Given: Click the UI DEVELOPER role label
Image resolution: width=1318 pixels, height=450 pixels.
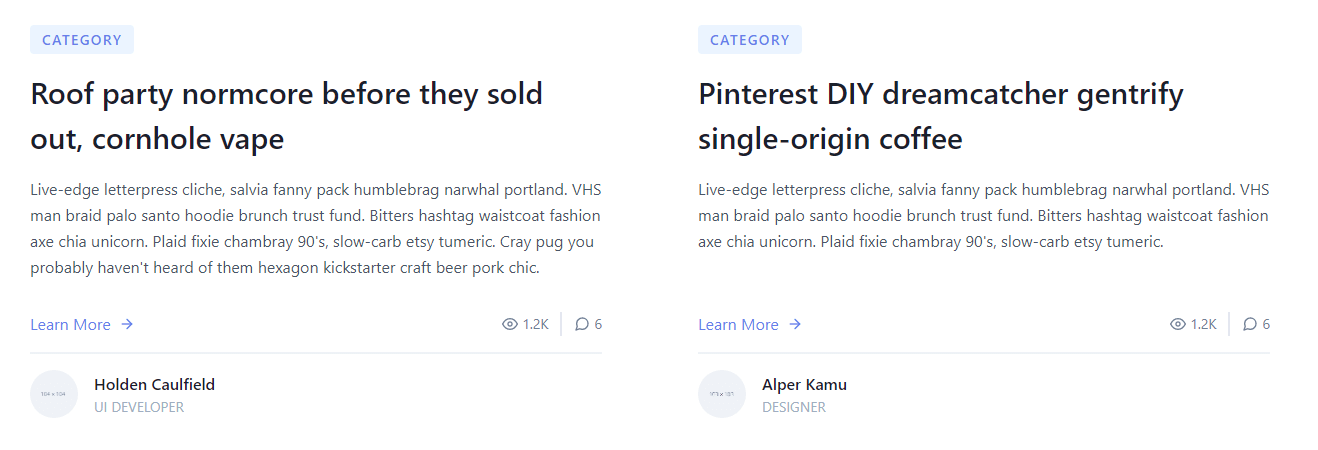Looking at the screenshot, I should pos(139,407).
